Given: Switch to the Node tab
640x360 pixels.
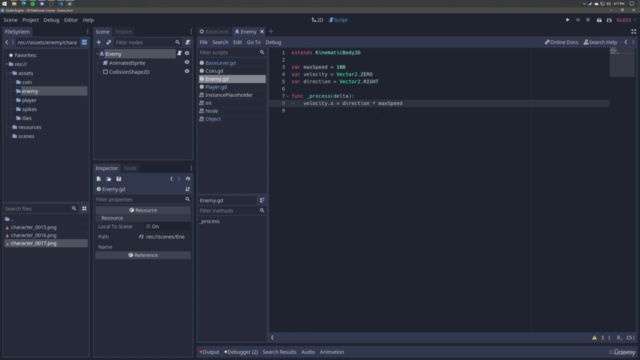Looking at the screenshot, I should [x=130, y=168].
